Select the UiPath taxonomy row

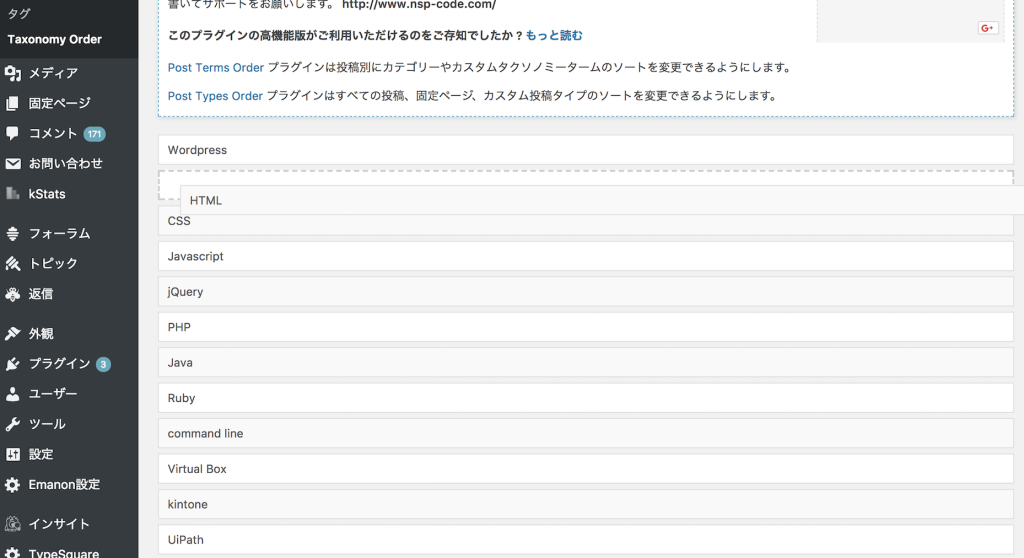click(586, 540)
